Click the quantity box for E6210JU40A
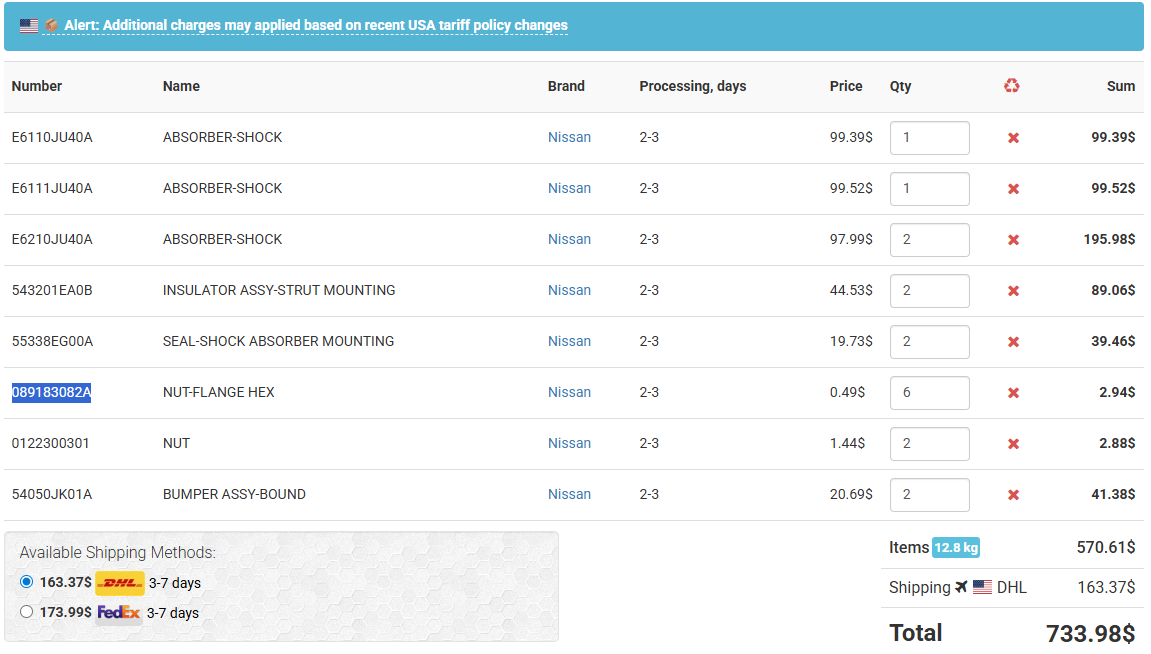1151x654 pixels. coord(929,240)
